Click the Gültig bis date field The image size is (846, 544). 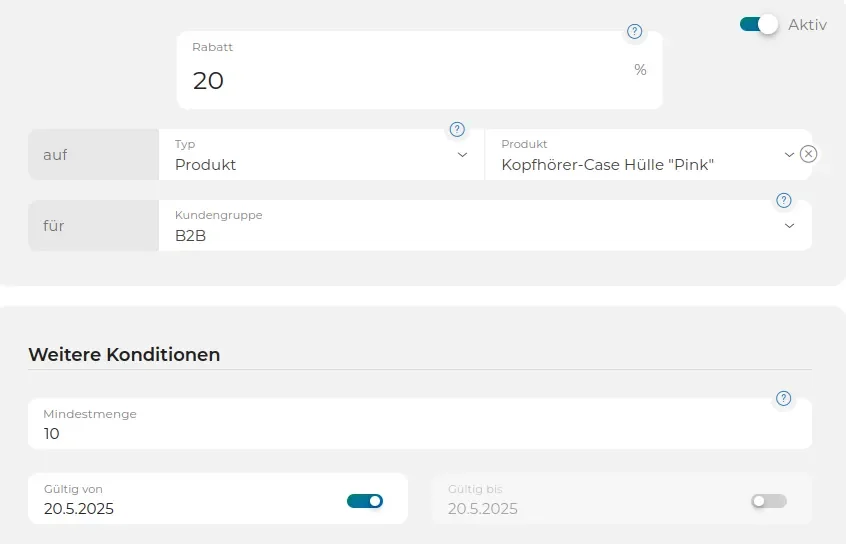(x=622, y=499)
